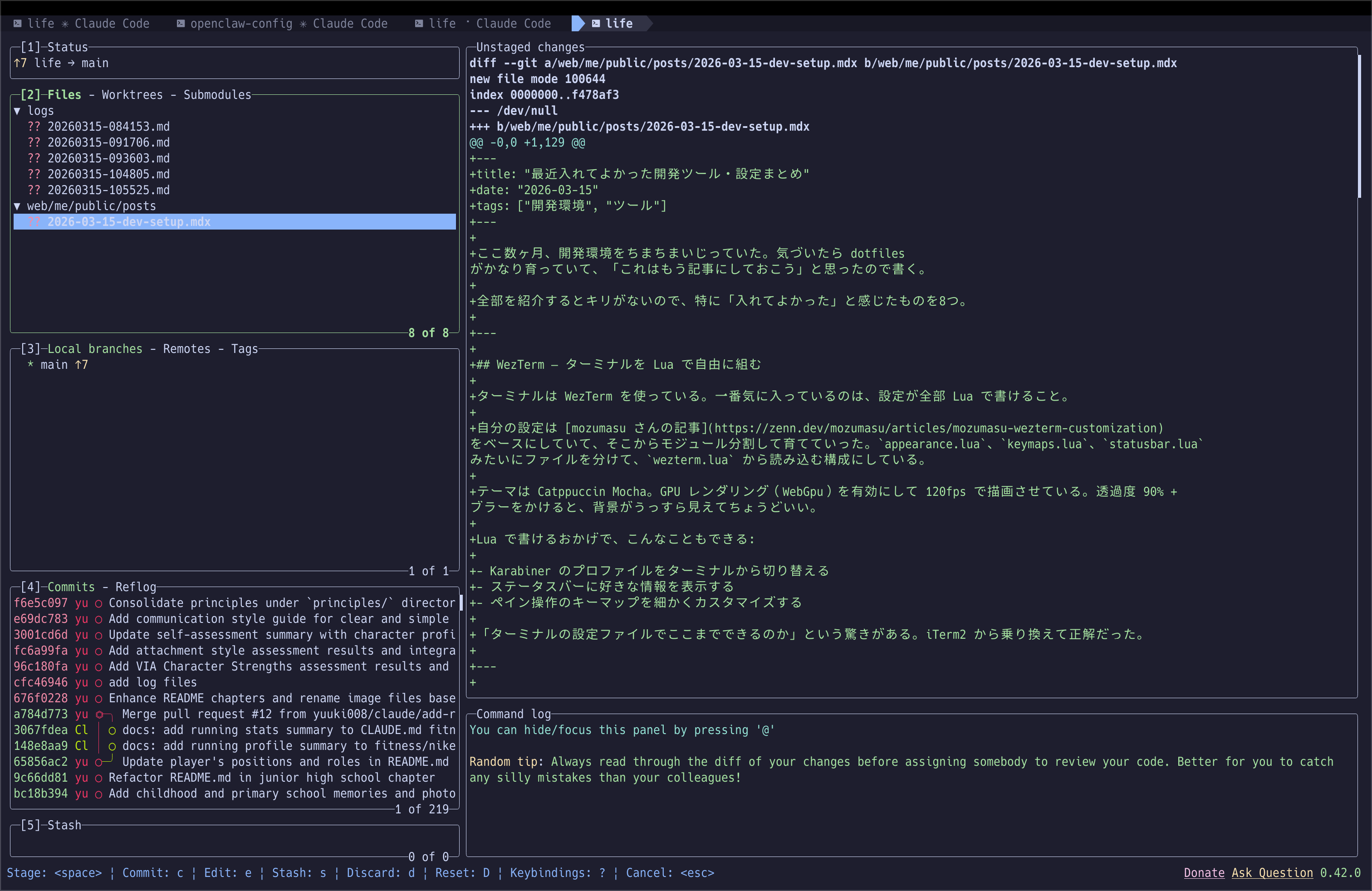The height and width of the screenshot is (891, 1372).
Task: Click the '+title:' line in the diff
Action: [x=639, y=174]
